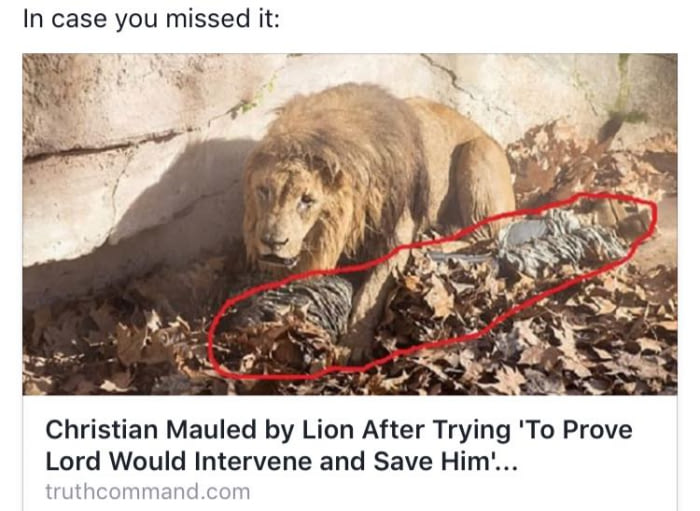Open the lion link preview image

[x=350, y=224]
